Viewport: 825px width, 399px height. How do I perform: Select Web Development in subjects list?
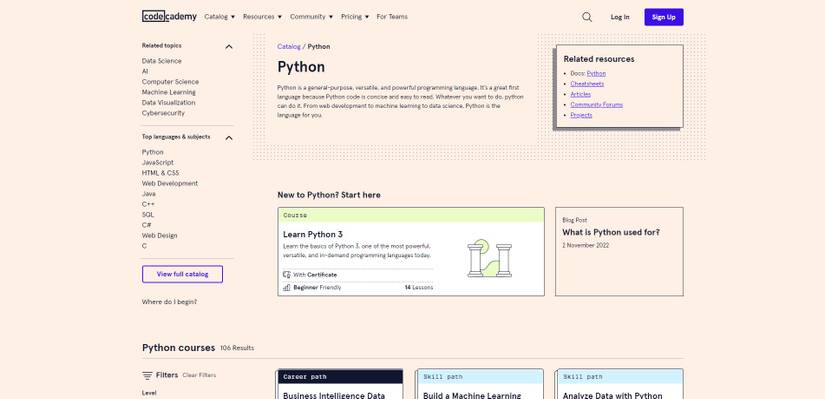[170, 183]
